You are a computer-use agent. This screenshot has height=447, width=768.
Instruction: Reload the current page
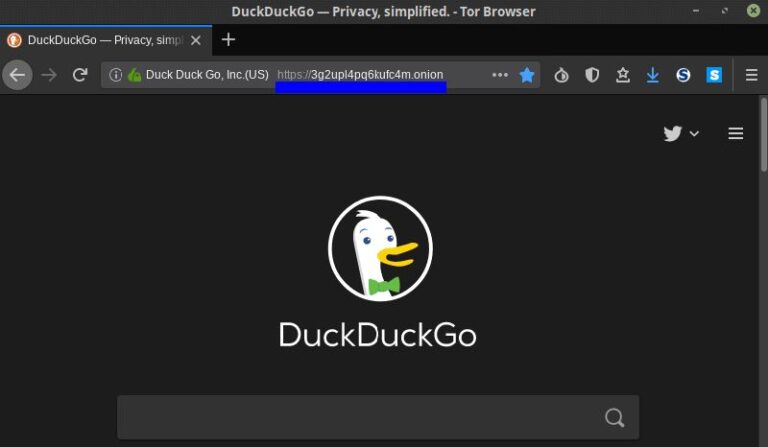click(x=80, y=75)
